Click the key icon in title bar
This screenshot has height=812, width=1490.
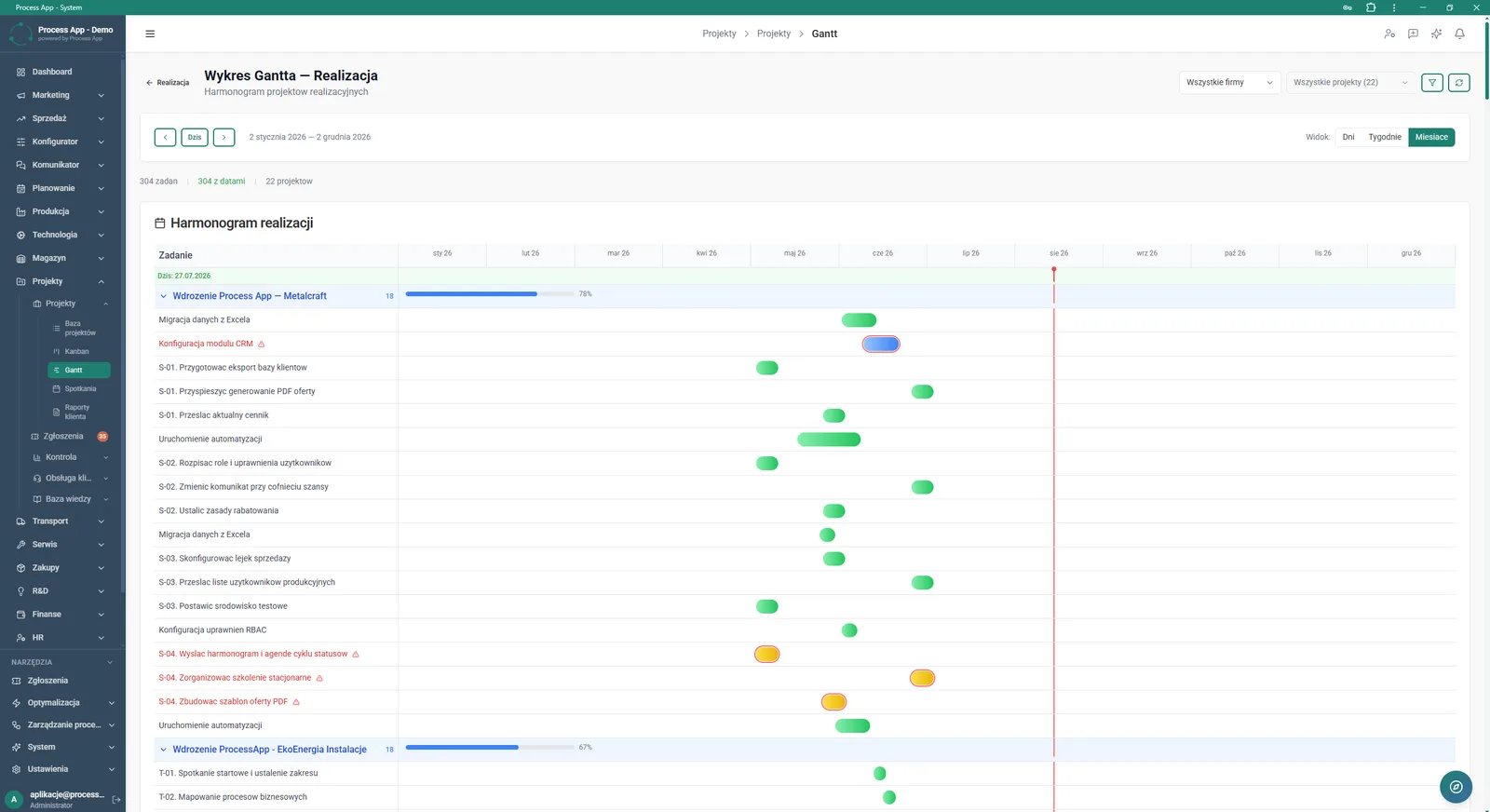point(1348,7)
